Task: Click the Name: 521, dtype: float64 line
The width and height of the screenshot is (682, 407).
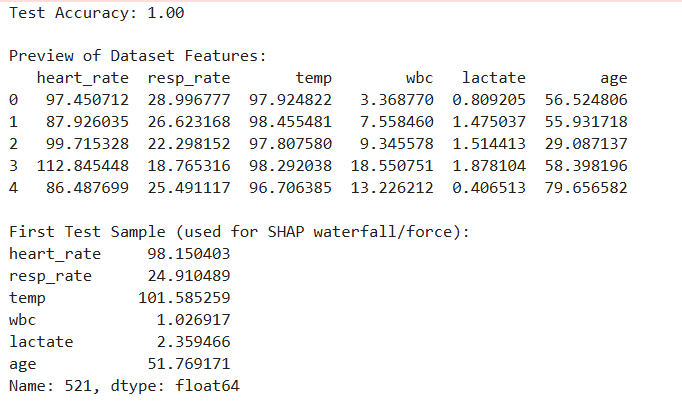Action: pos(125,386)
